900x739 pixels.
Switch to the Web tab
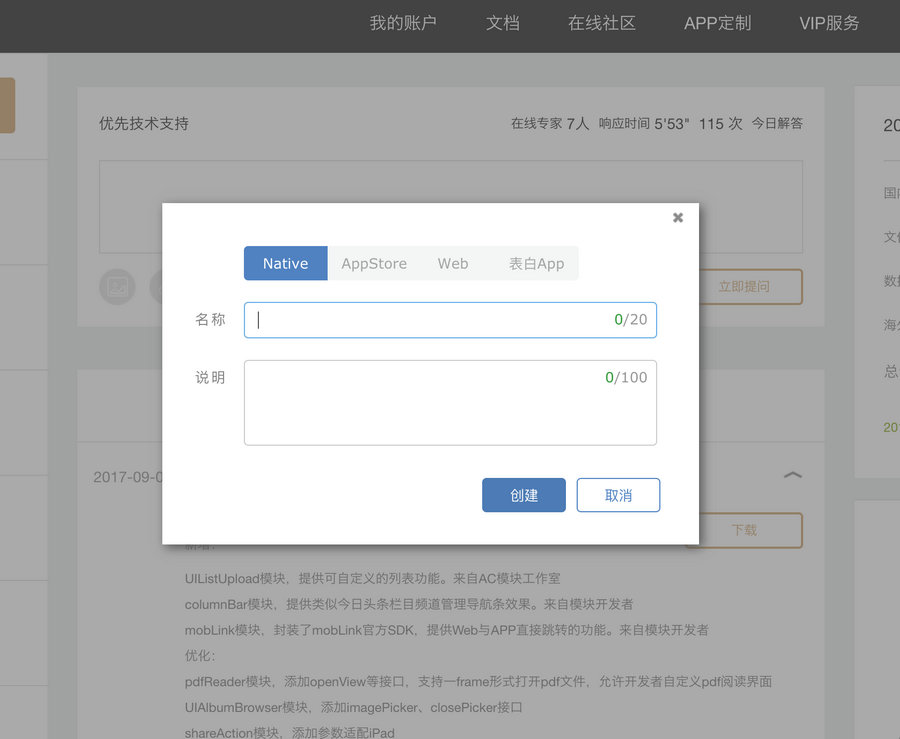click(453, 263)
